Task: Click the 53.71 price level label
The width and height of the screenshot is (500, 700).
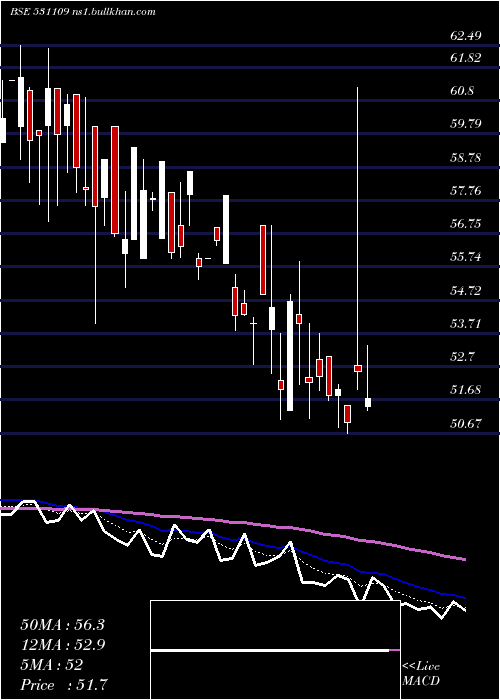Action: (x=466, y=324)
